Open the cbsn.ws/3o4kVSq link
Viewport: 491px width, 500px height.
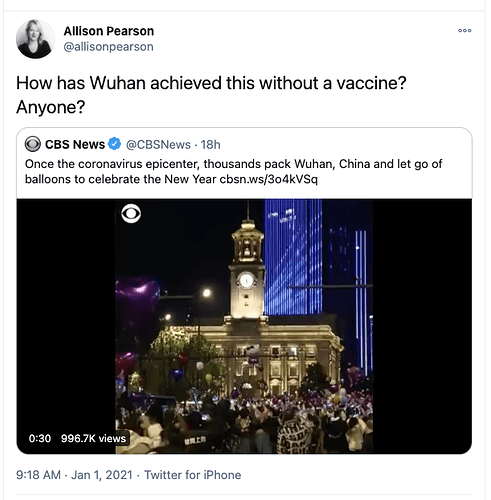click(269, 179)
